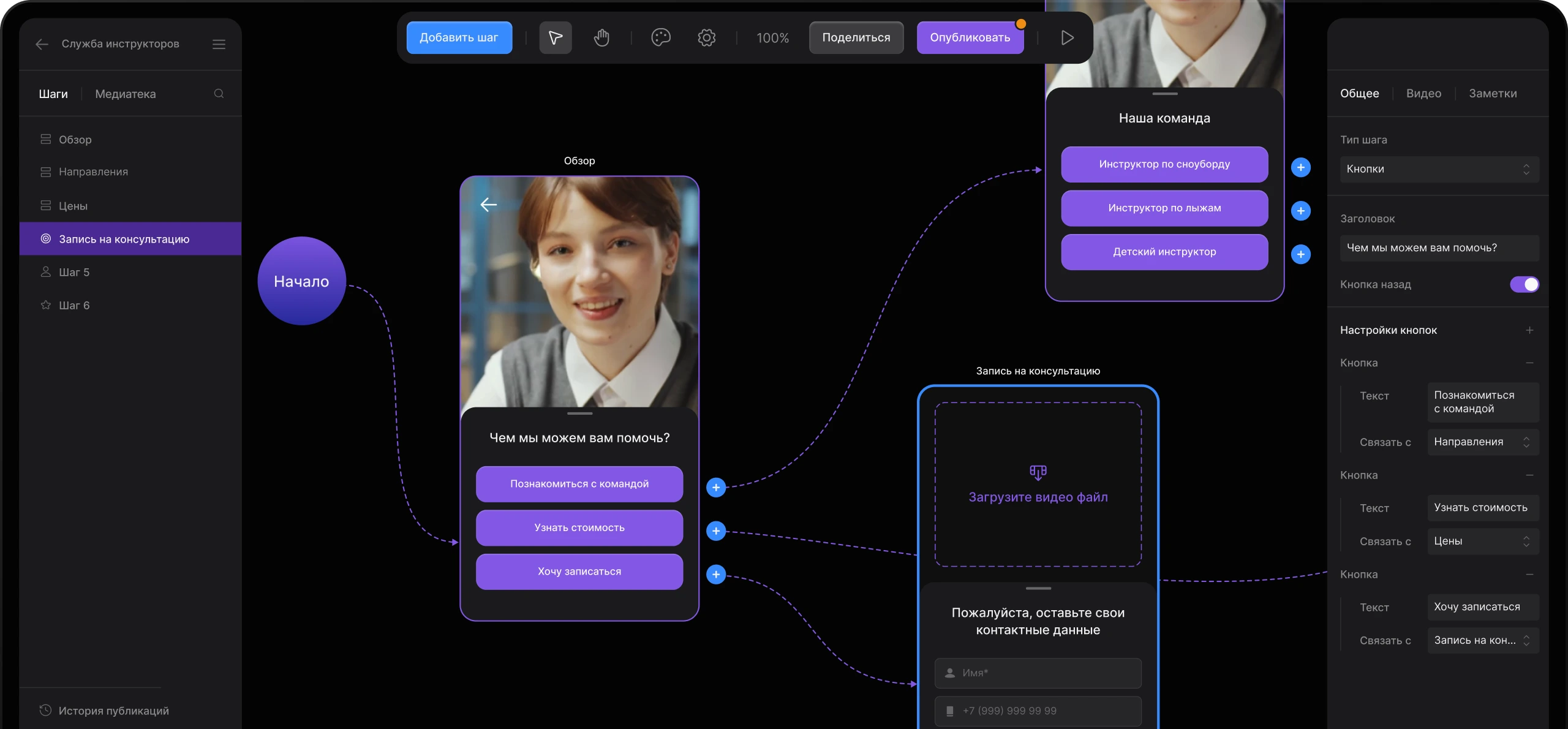
Task: Select Цены step in list
Action: [x=130, y=206]
